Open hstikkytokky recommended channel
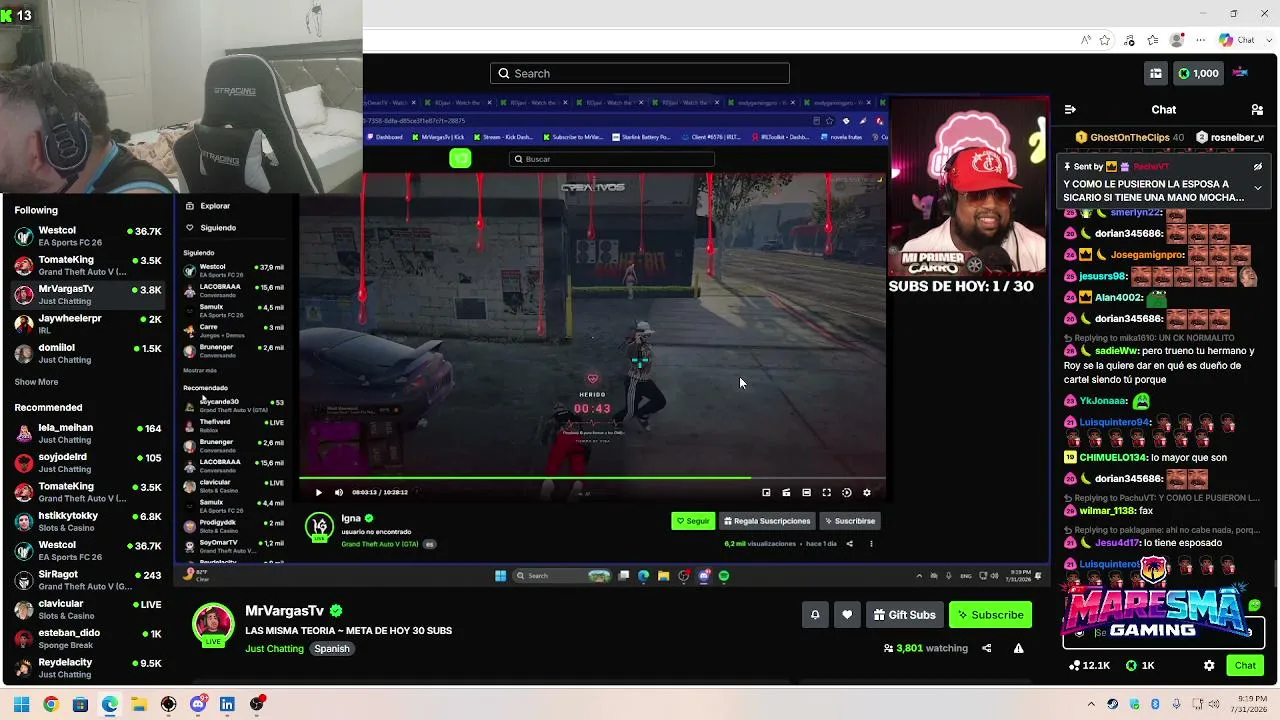 tap(87, 521)
